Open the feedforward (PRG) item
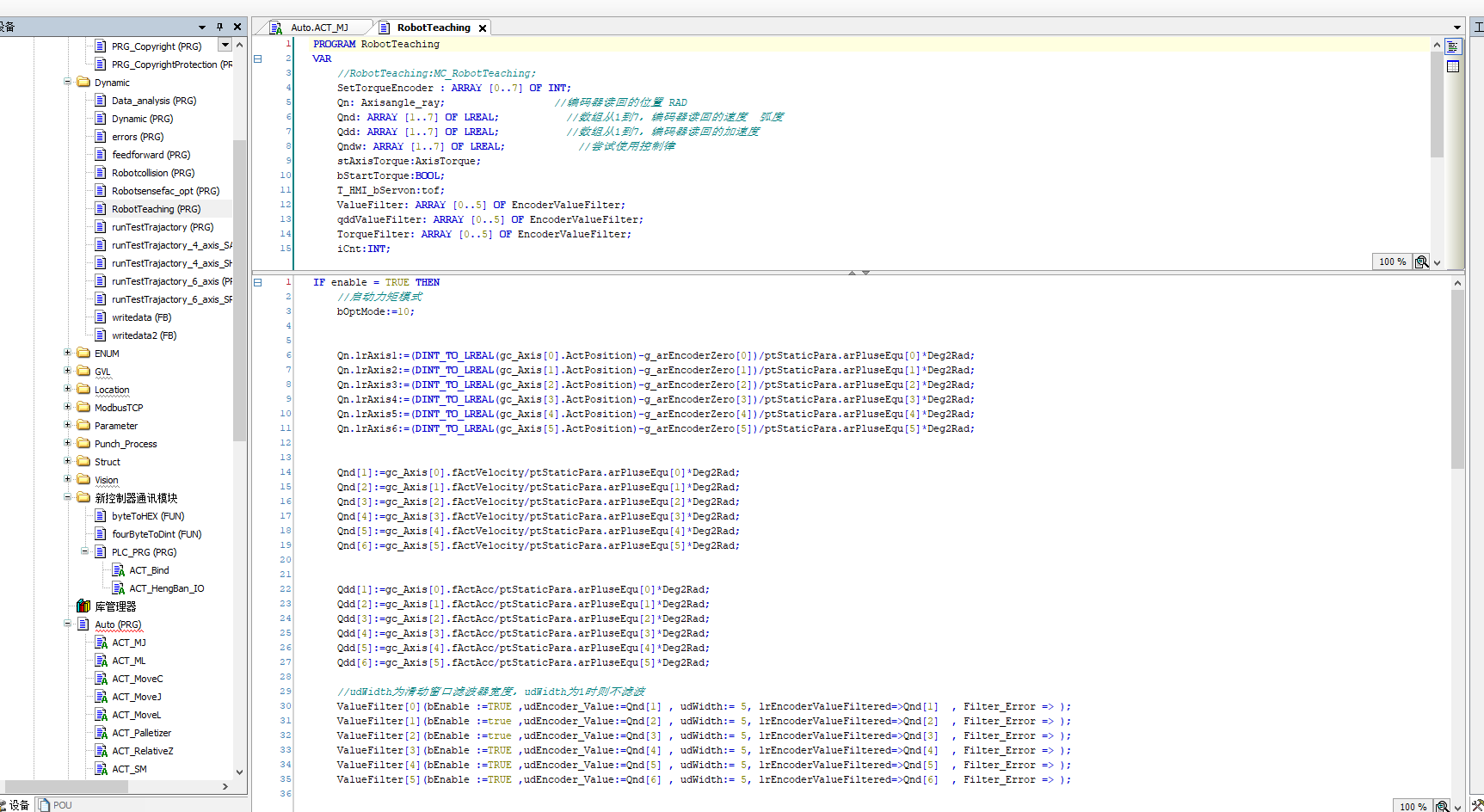 151,155
